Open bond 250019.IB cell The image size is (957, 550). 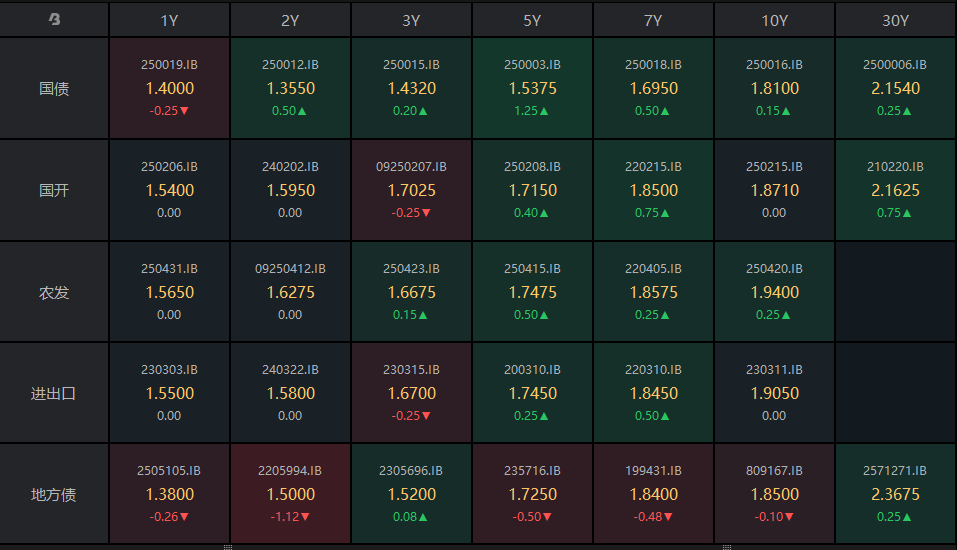(169, 88)
